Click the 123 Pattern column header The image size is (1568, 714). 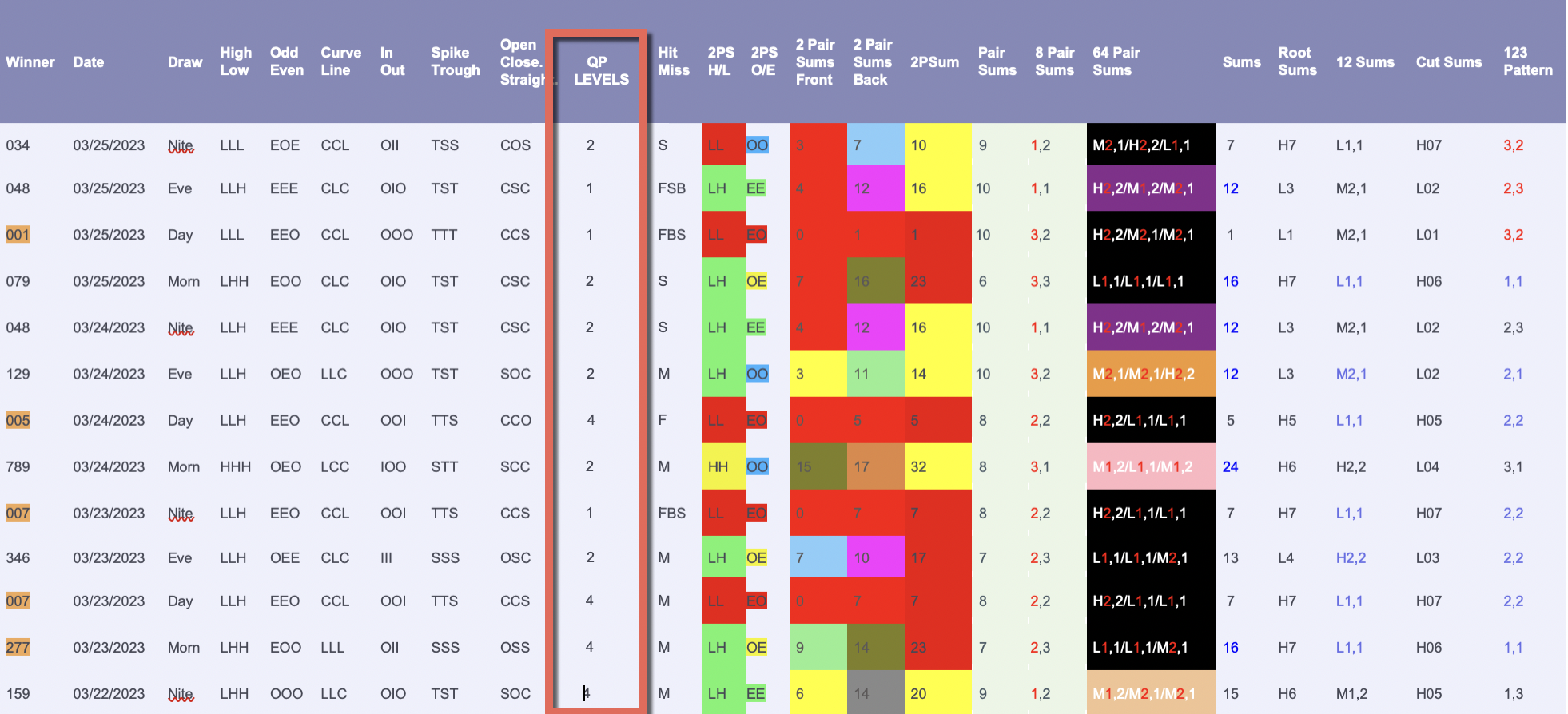coord(1527,62)
